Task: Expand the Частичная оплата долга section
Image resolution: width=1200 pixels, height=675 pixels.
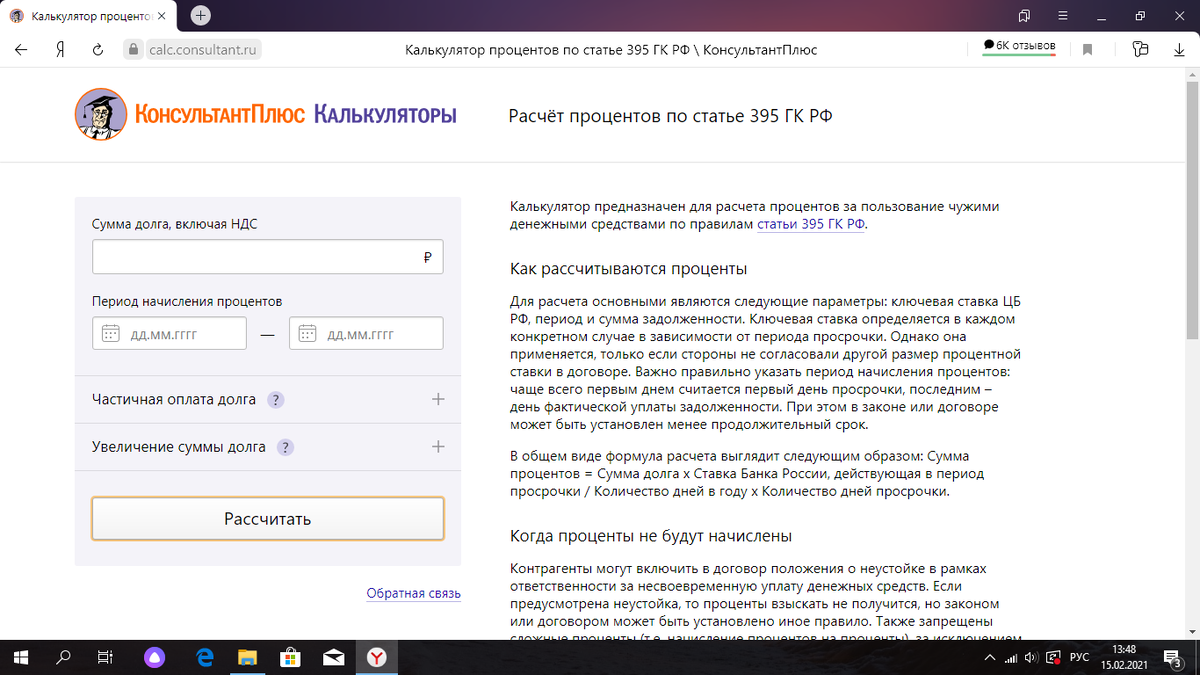Action: [x=437, y=398]
